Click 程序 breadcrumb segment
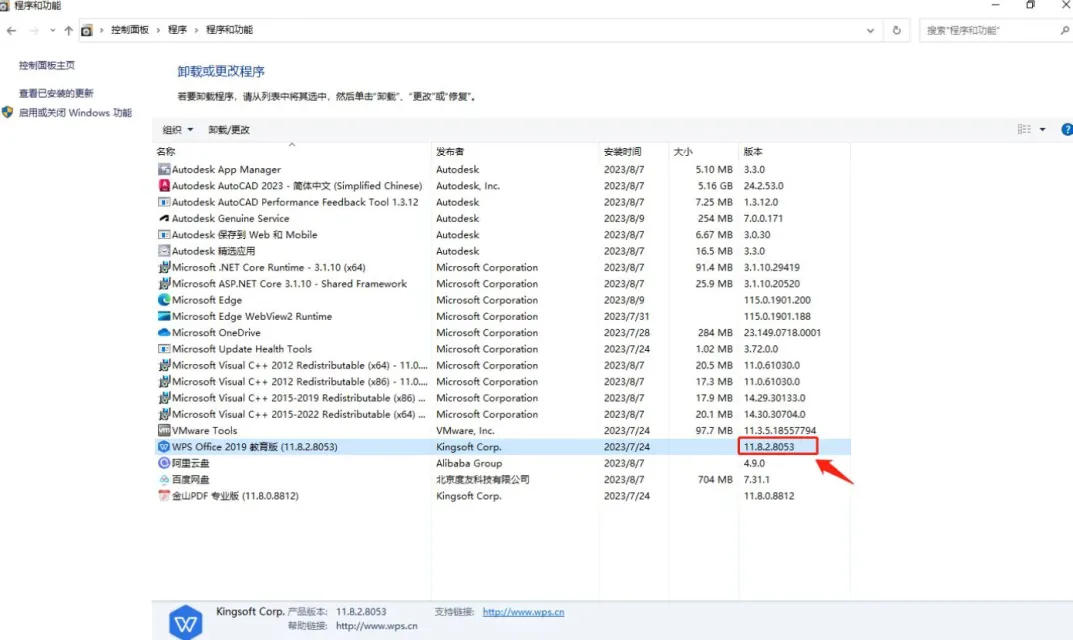The height and width of the screenshot is (640, 1073). point(177,30)
